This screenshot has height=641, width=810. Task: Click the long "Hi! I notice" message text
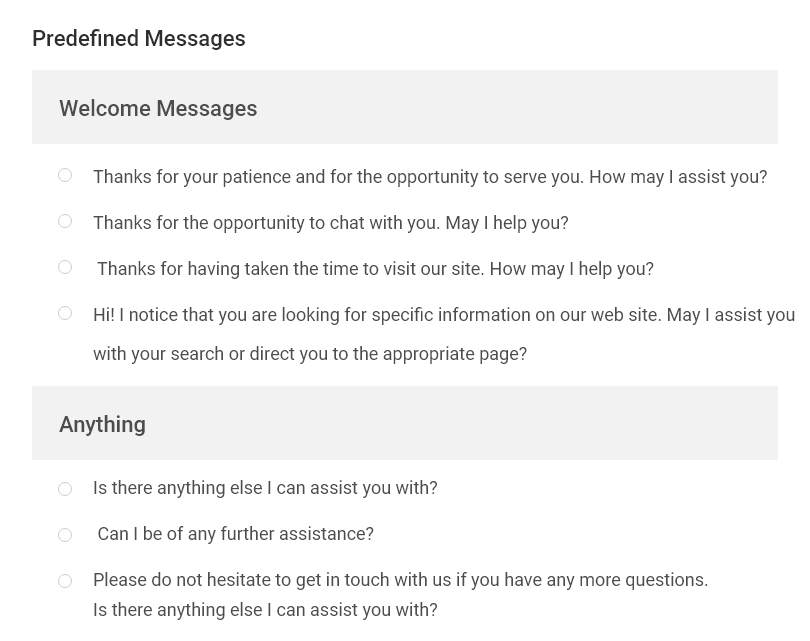click(x=444, y=334)
